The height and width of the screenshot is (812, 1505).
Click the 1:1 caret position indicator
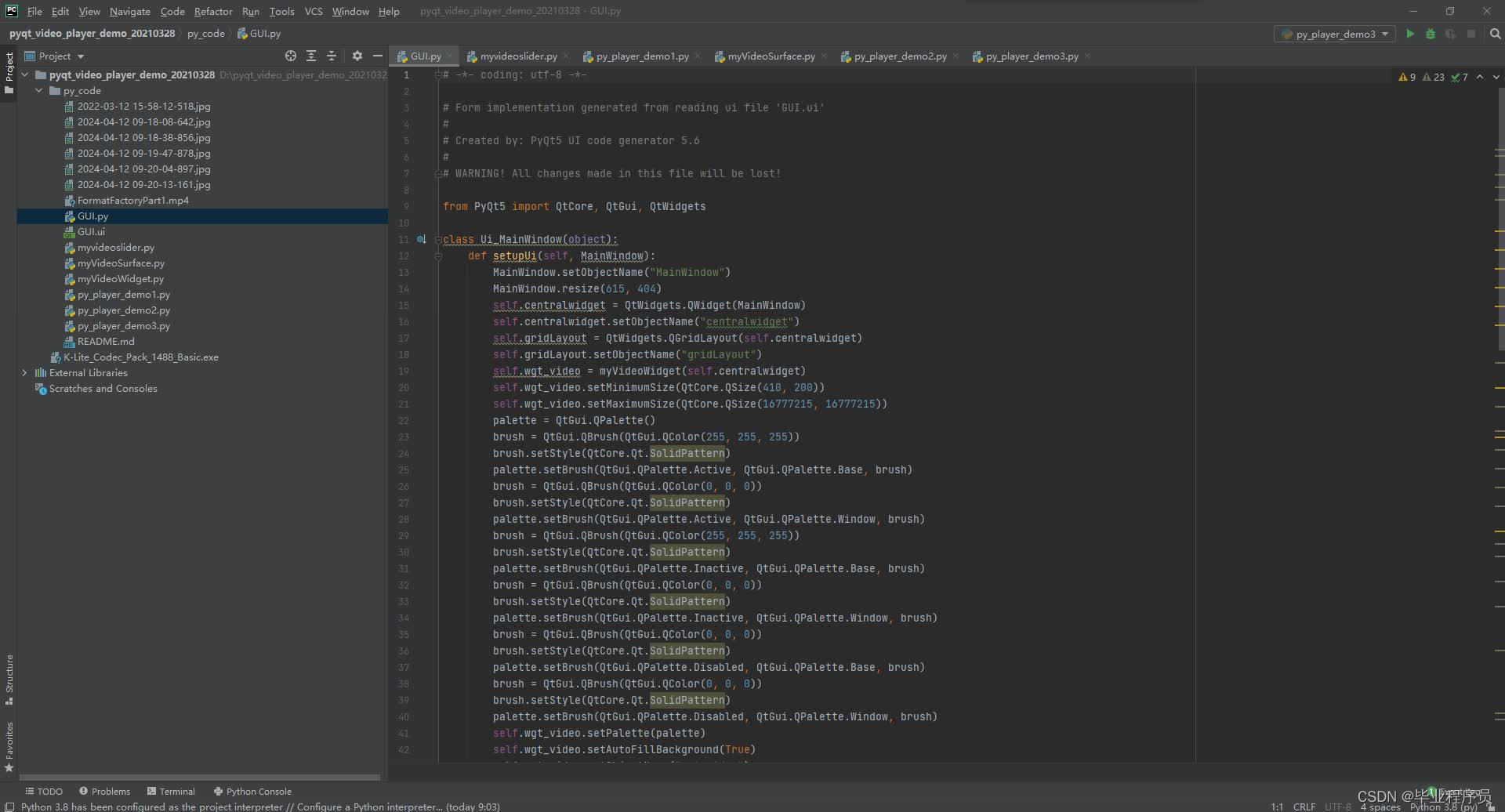(1277, 807)
